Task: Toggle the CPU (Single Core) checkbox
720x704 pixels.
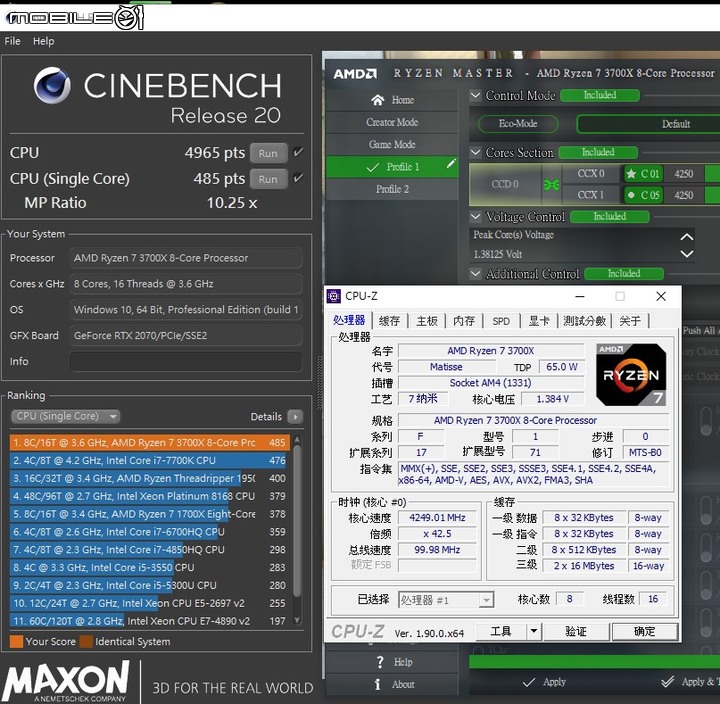Action: 298,178
